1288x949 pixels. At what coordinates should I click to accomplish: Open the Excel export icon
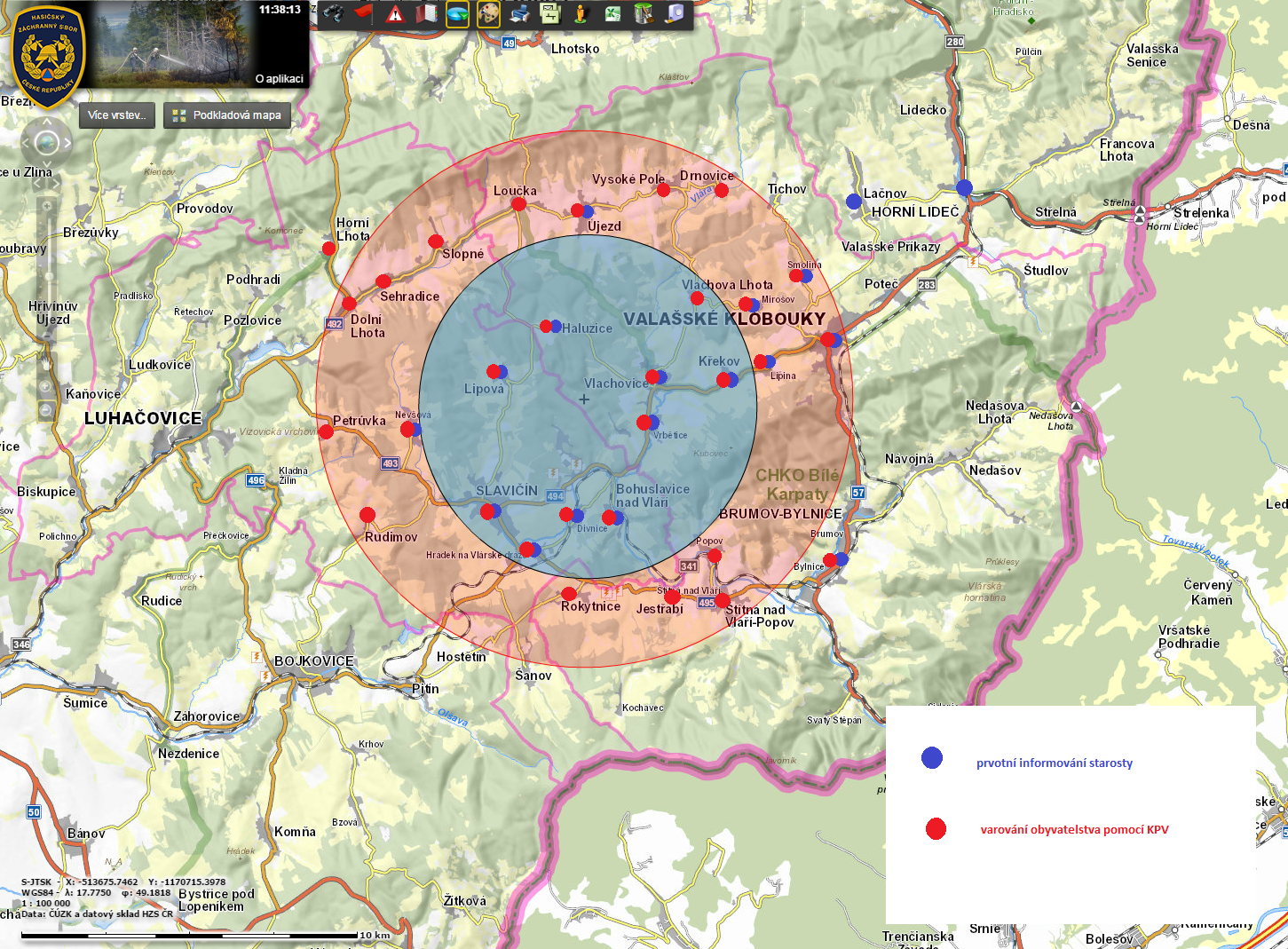[612, 13]
